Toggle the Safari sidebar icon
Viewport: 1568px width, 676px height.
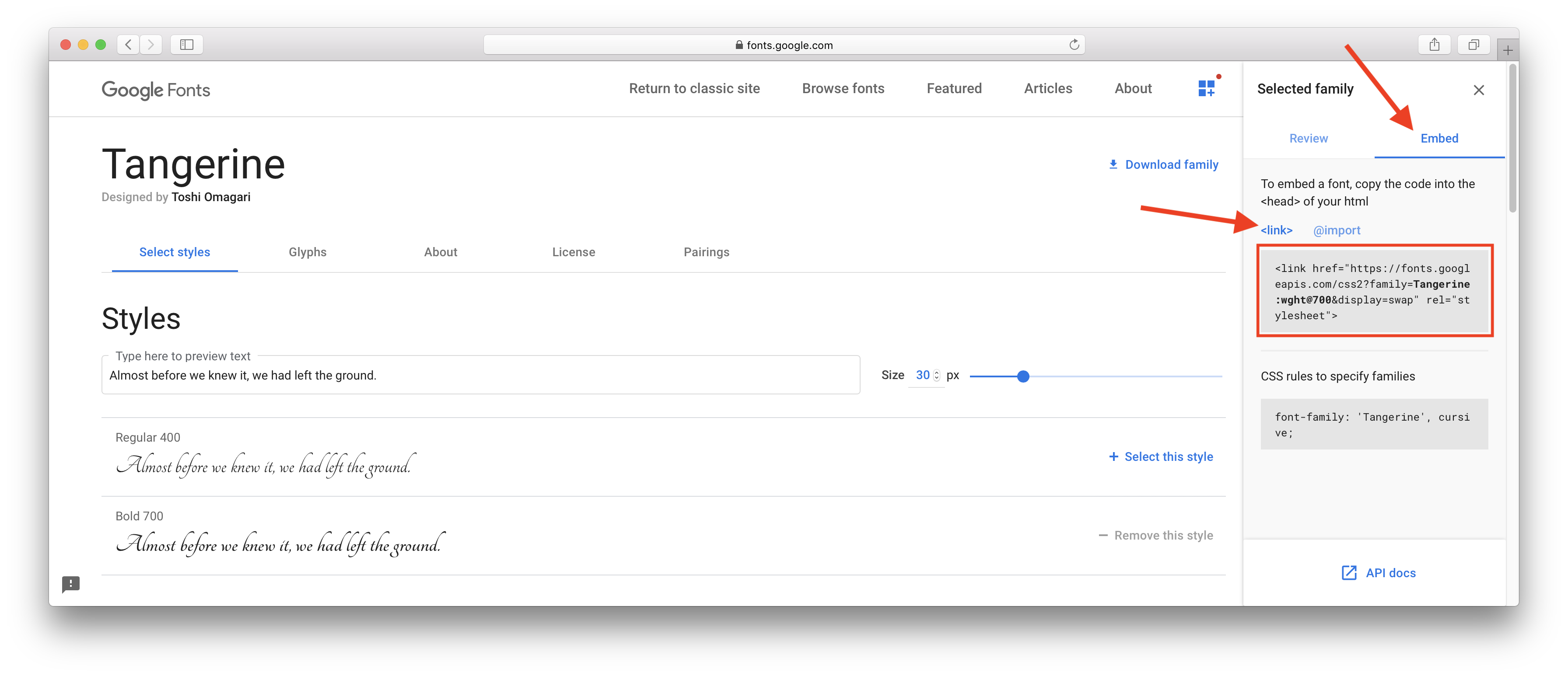[x=187, y=45]
